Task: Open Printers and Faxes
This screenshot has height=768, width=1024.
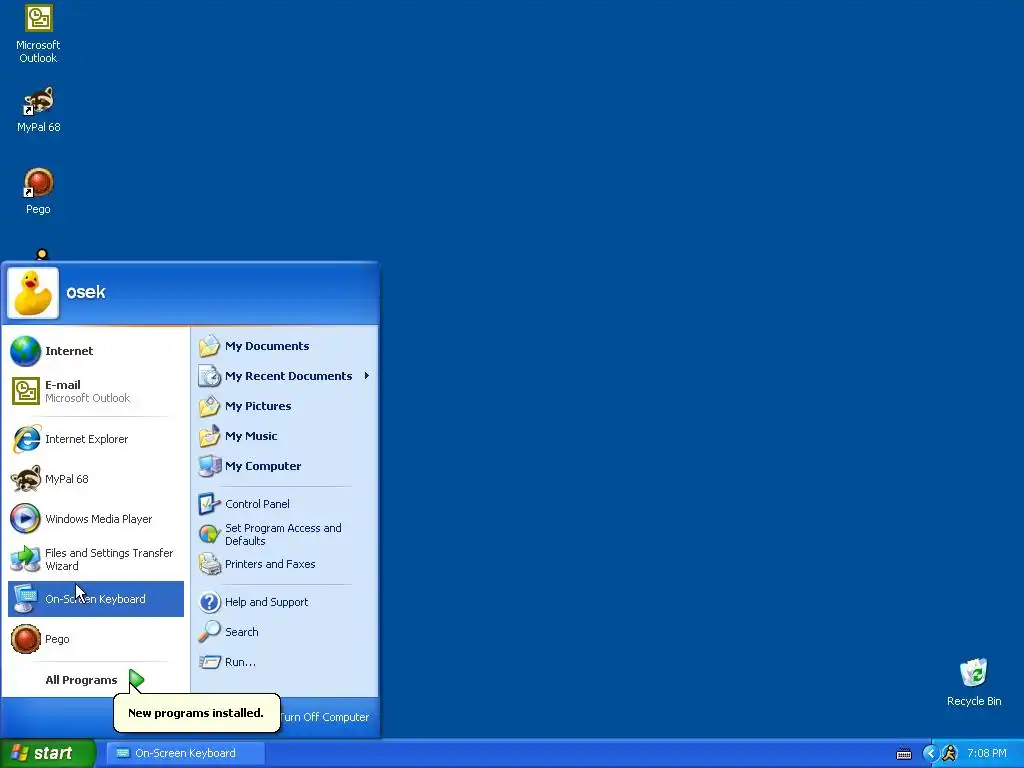Action: 285,564
